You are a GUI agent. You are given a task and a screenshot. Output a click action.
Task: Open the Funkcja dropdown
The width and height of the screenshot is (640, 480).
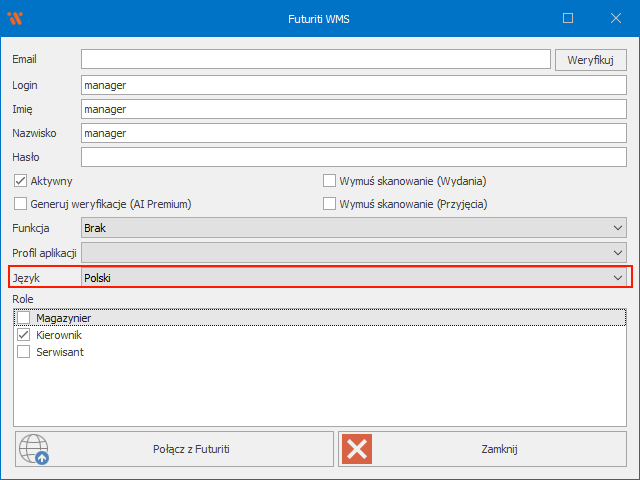coord(353,228)
